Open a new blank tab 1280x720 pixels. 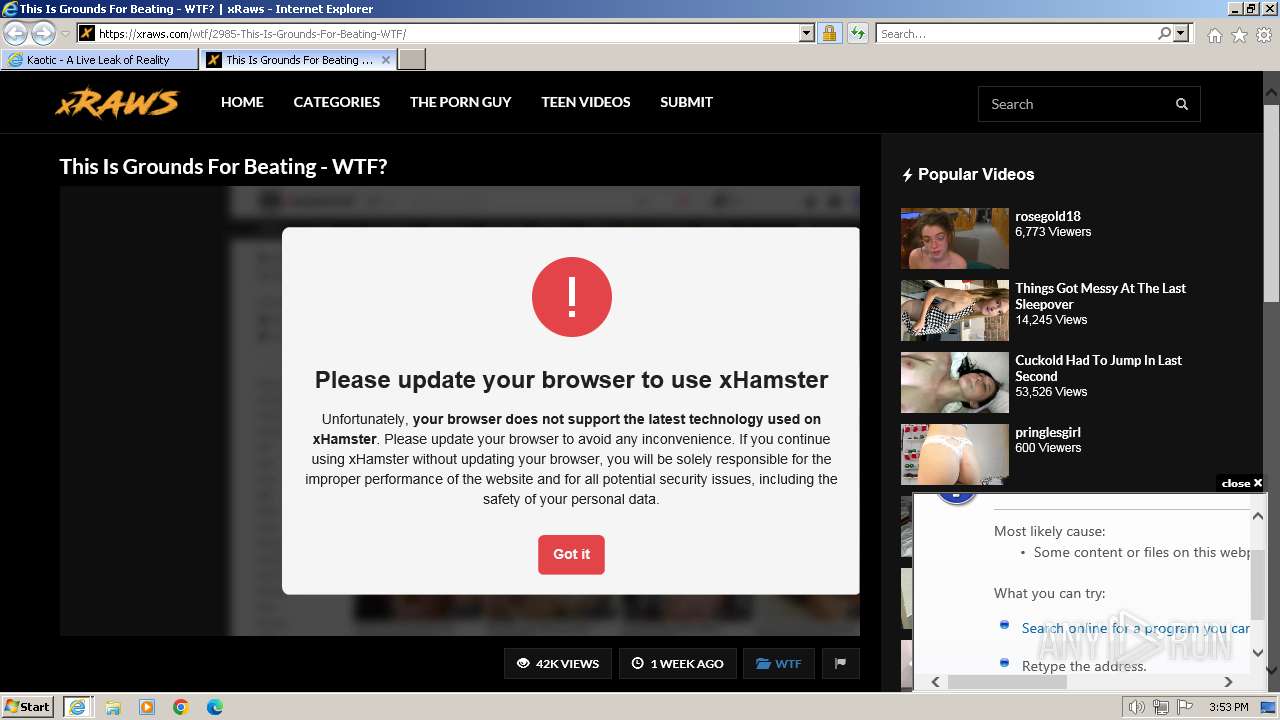tap(412, 60)
